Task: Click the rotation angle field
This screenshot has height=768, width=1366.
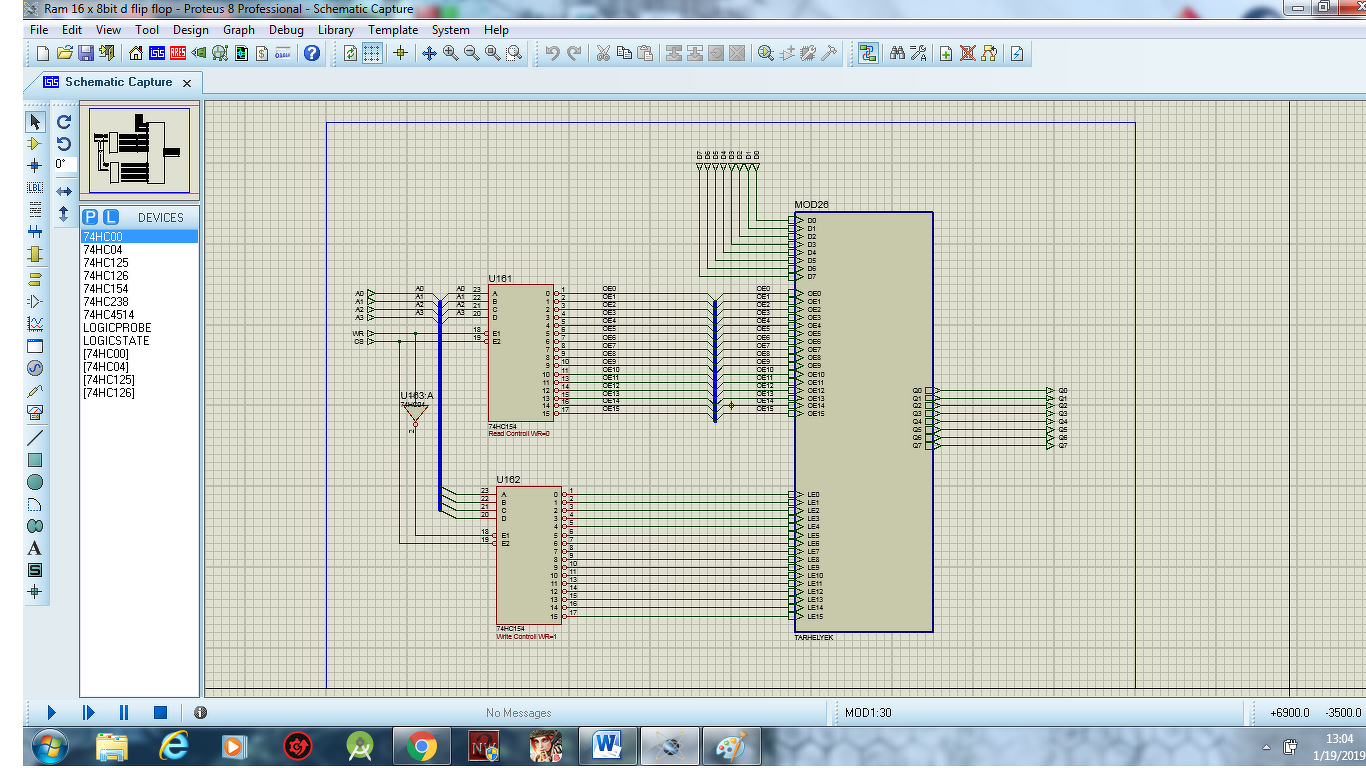Action: (65, 164)
